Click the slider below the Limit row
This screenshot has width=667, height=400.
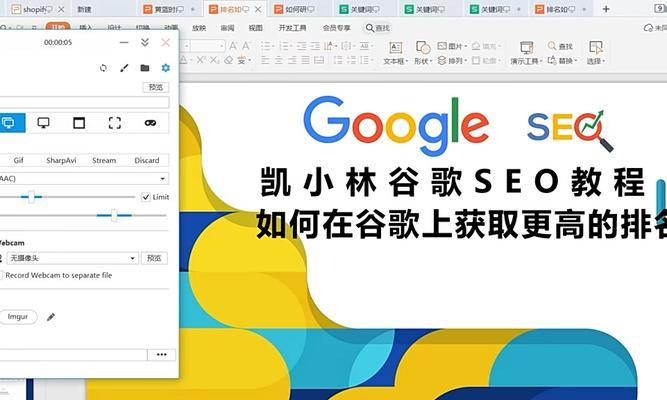coord(83,215)
